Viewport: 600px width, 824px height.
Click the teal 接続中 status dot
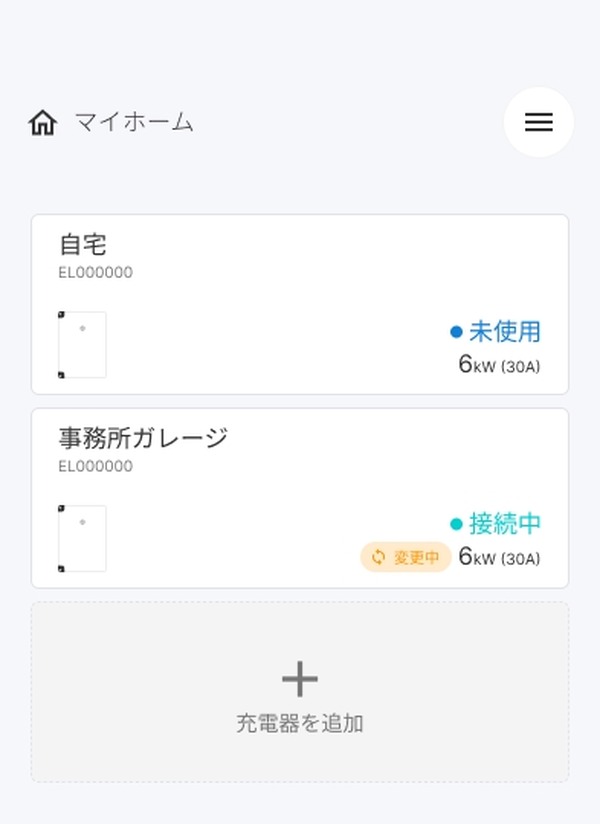click(456, 524)
